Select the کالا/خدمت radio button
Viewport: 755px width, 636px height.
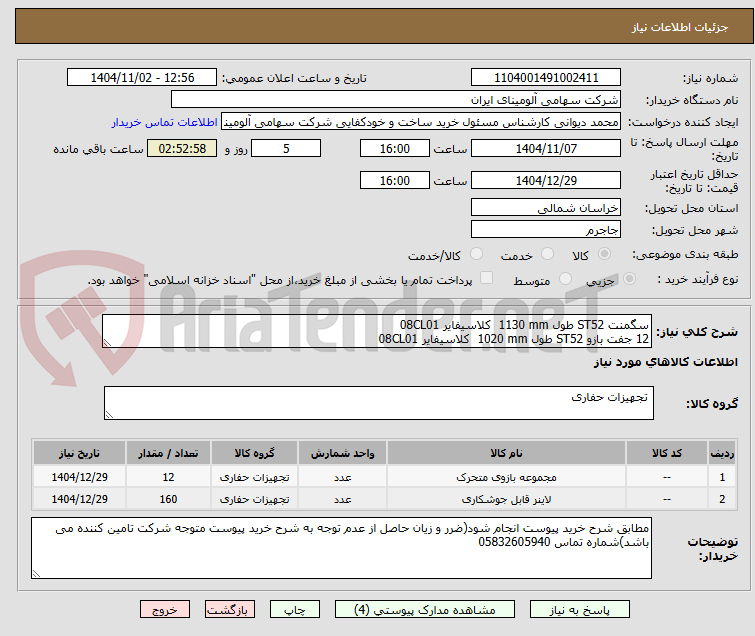click(x=476, y=254)
